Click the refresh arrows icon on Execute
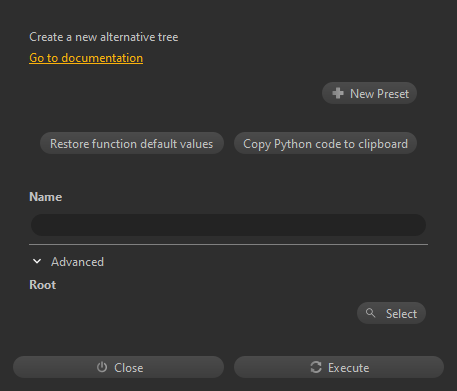The width and height of the screenshot is (457, 391). (316, 367)
